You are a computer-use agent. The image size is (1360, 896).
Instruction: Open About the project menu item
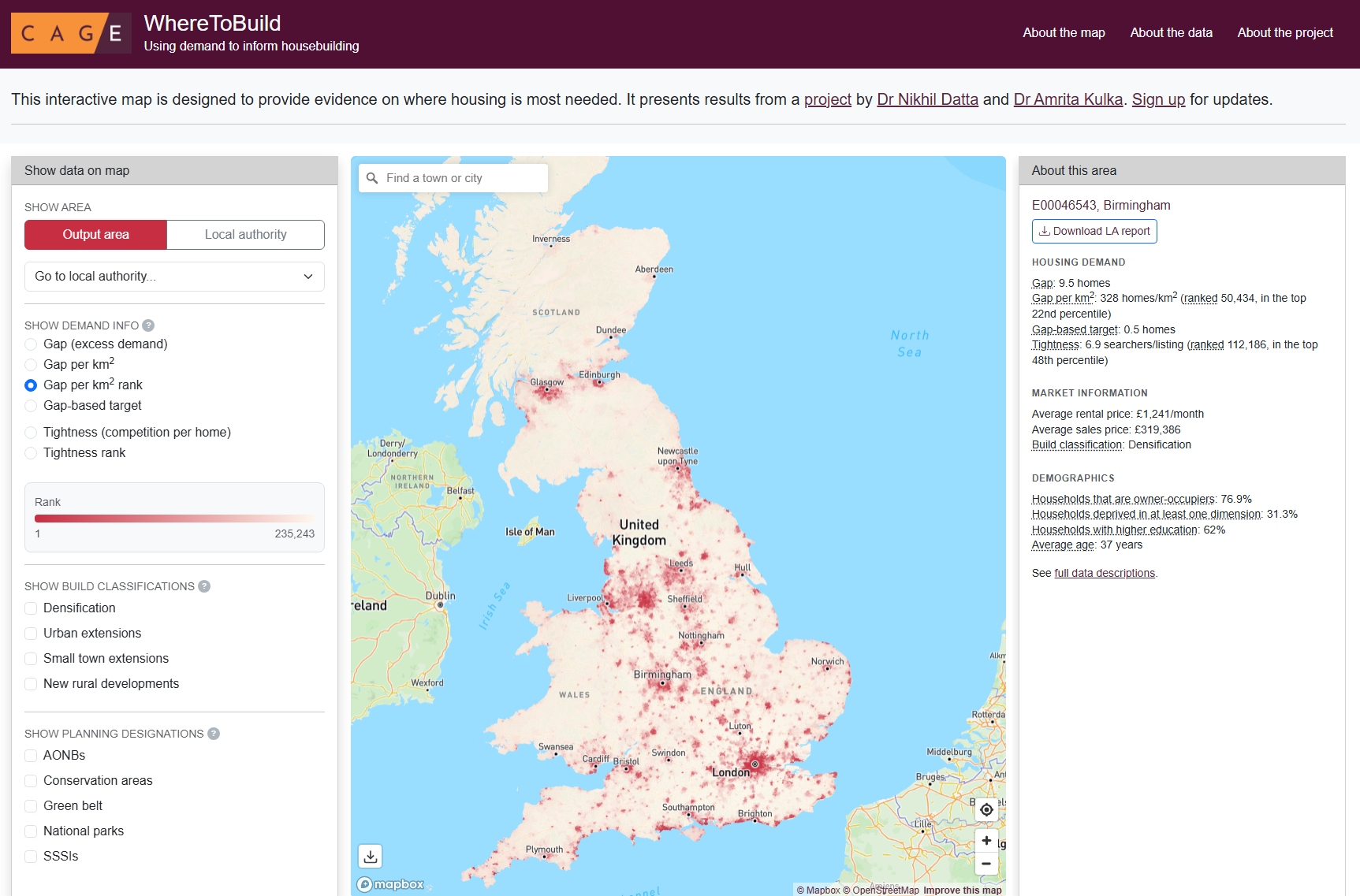pos(1284,32)
